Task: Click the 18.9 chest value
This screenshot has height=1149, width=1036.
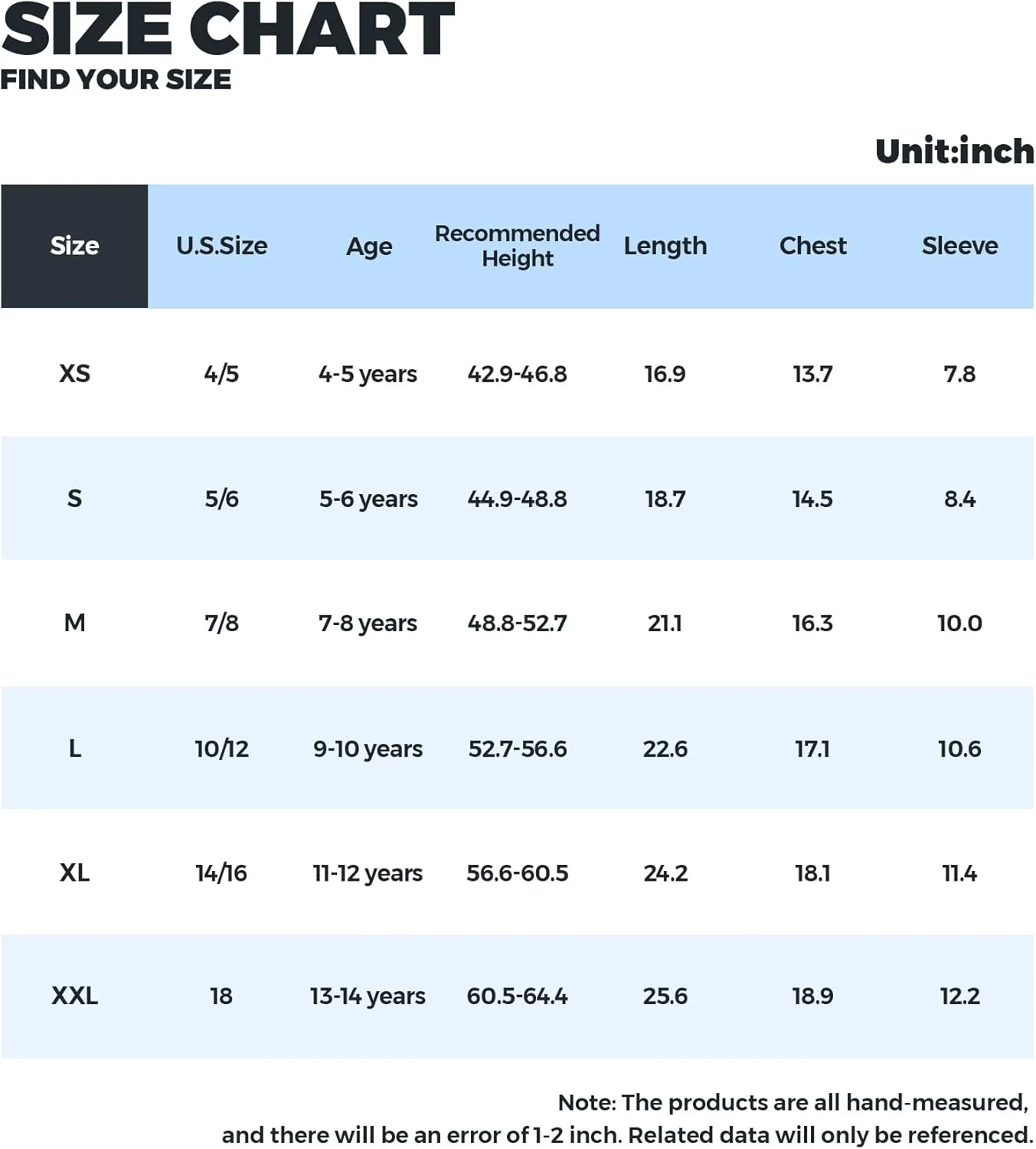Action: (812, 996)
